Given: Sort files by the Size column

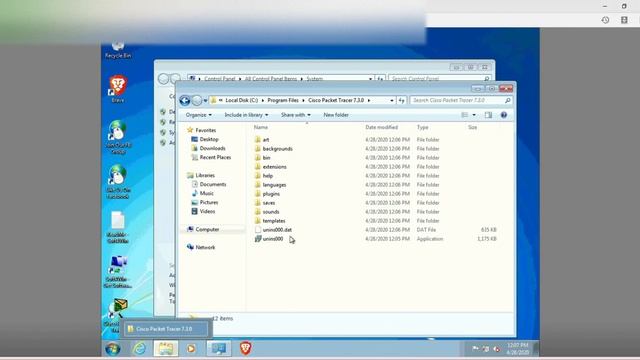Looking at the screenshot, I should click(472, 127).
